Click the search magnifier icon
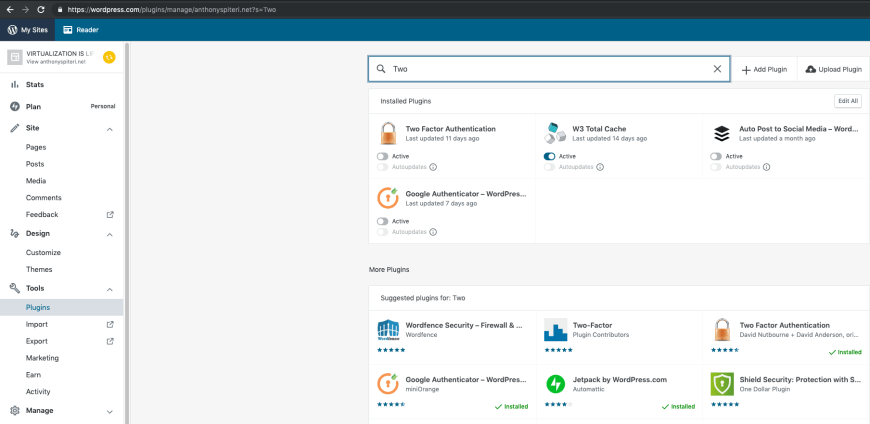The image size is (870, 424). tap(381, 69)
